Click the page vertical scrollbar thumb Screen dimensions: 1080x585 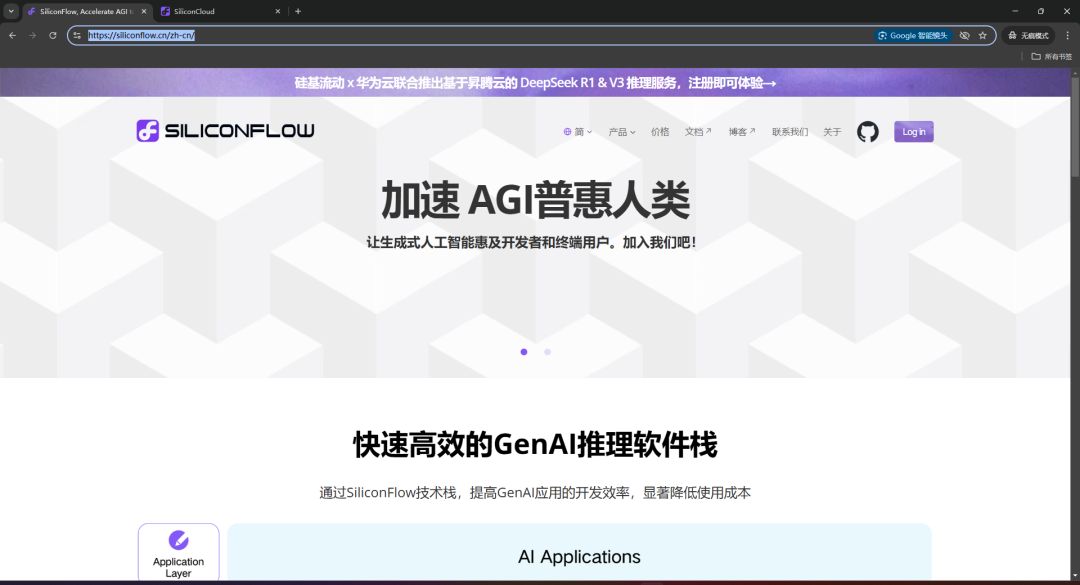1074,128
